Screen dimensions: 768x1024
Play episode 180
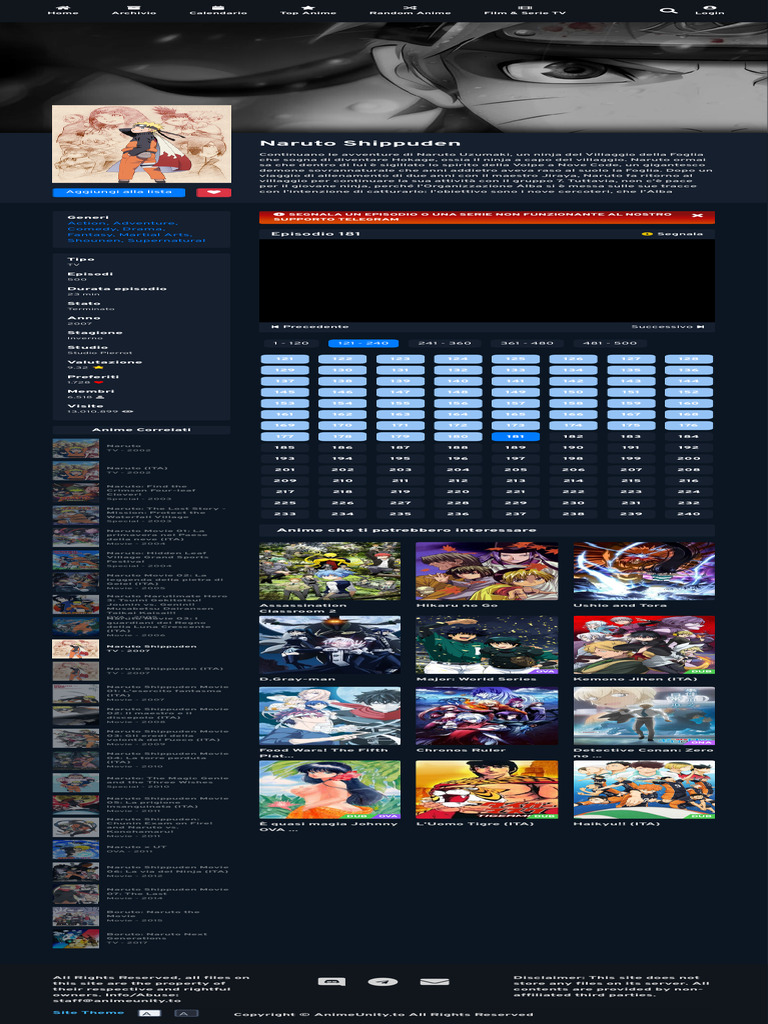click(x=458, y=437)
